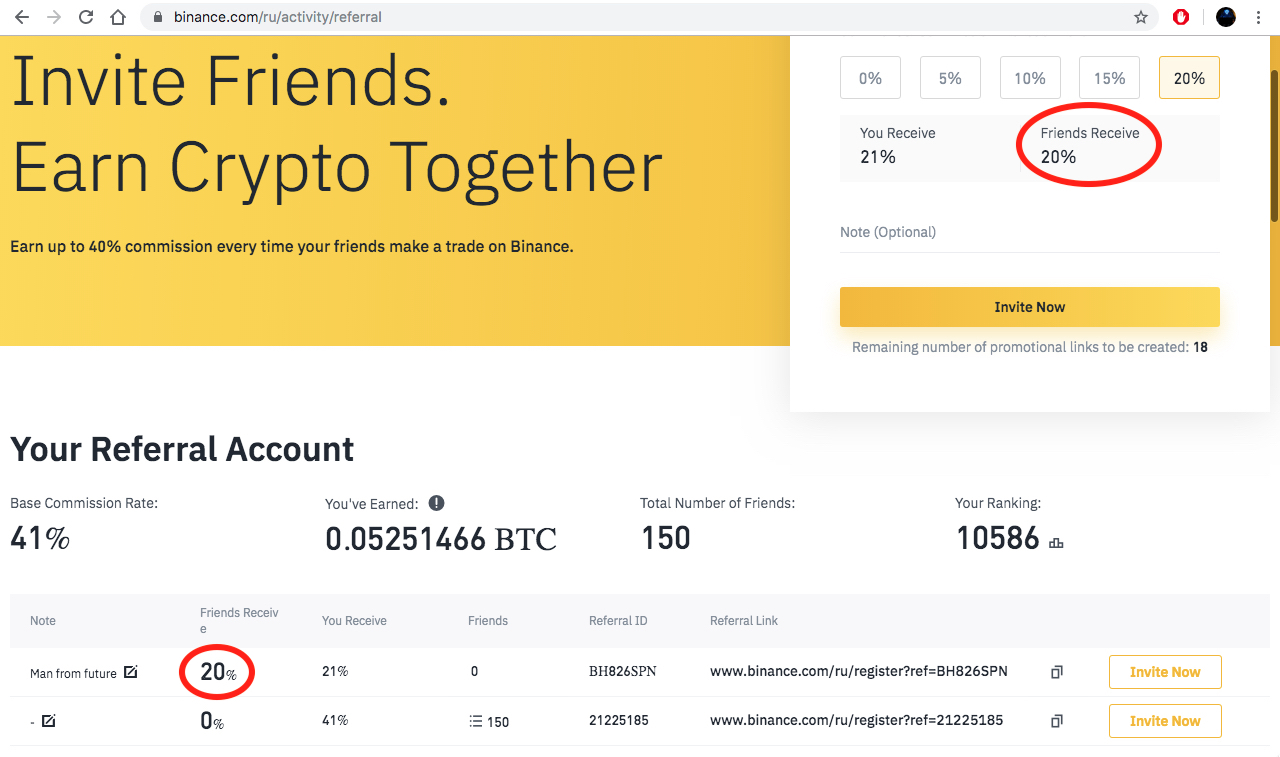Click the info icon beside You've Earned
1280x757 pixels.
click(437, 503)
